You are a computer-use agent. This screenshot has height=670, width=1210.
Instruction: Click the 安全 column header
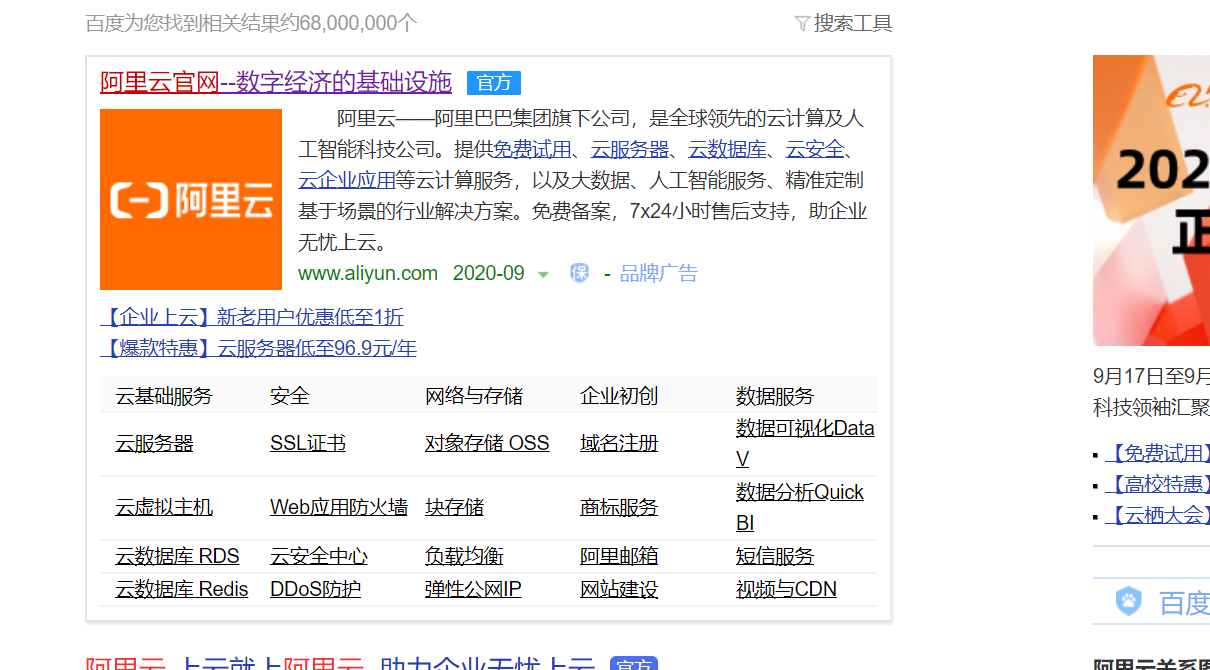(x=290, y=396)
